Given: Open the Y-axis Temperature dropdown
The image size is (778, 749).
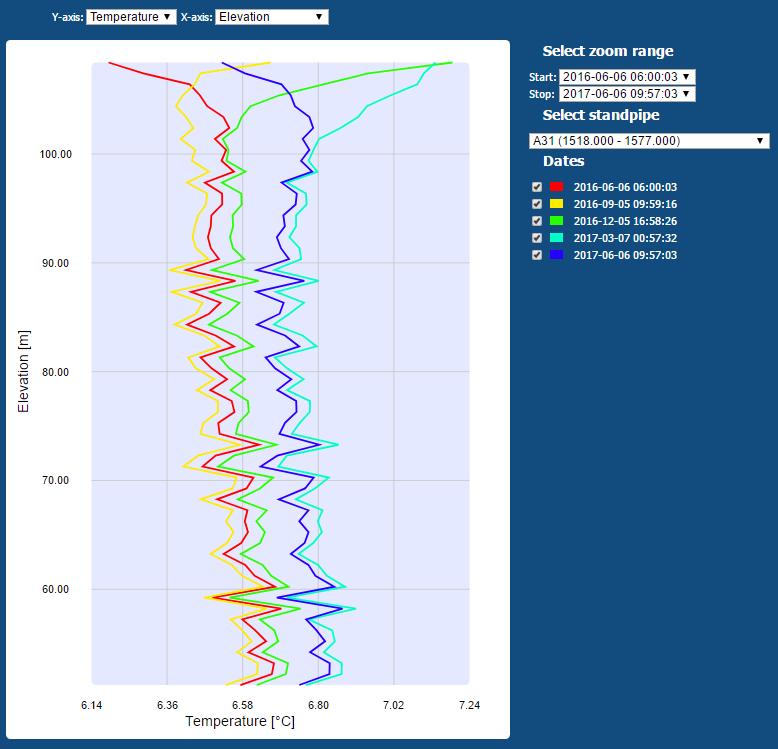Looking at the screenshot, I should (x=131, y=17).
